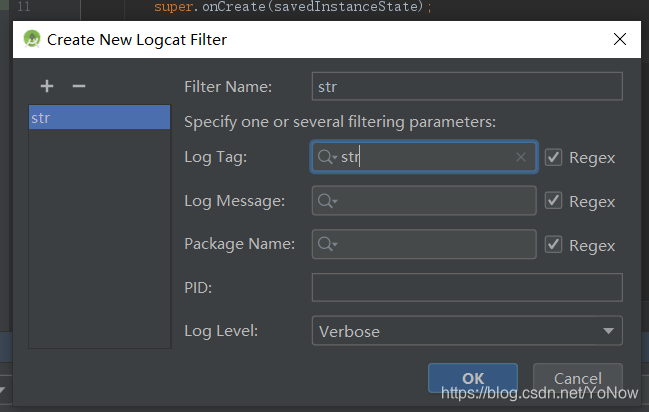
Task: Dismiss dialog with Cancel button
Action: [578, 378]
